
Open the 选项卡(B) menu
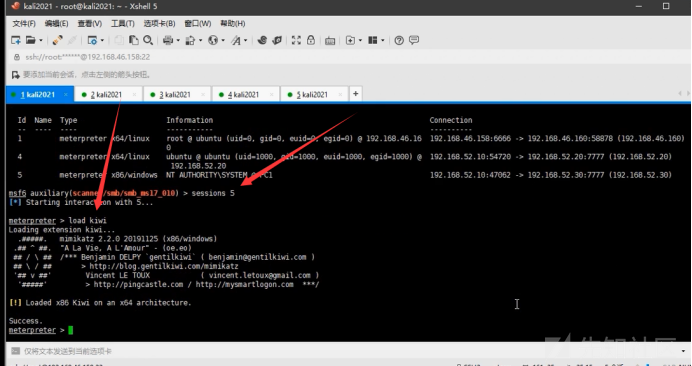[159, 23]
